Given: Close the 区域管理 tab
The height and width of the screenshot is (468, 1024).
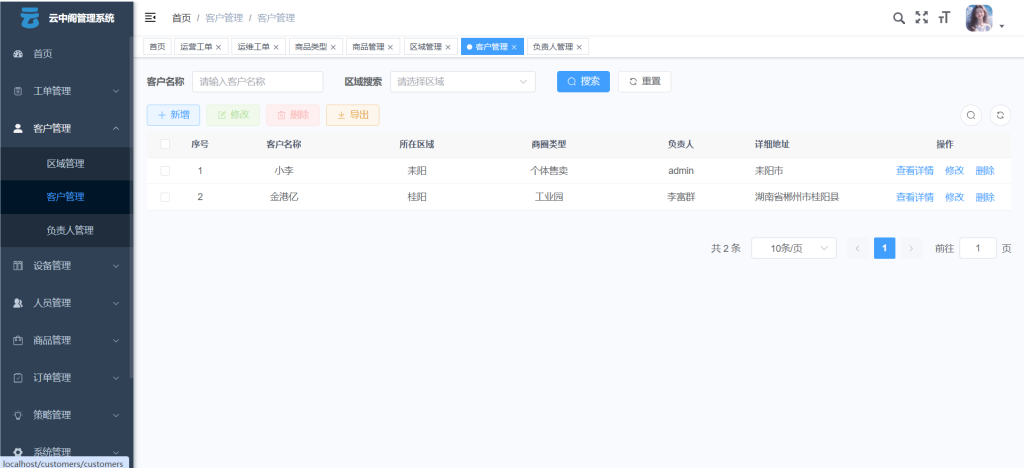Looking at the screenshot, I should tap(448, 47).
